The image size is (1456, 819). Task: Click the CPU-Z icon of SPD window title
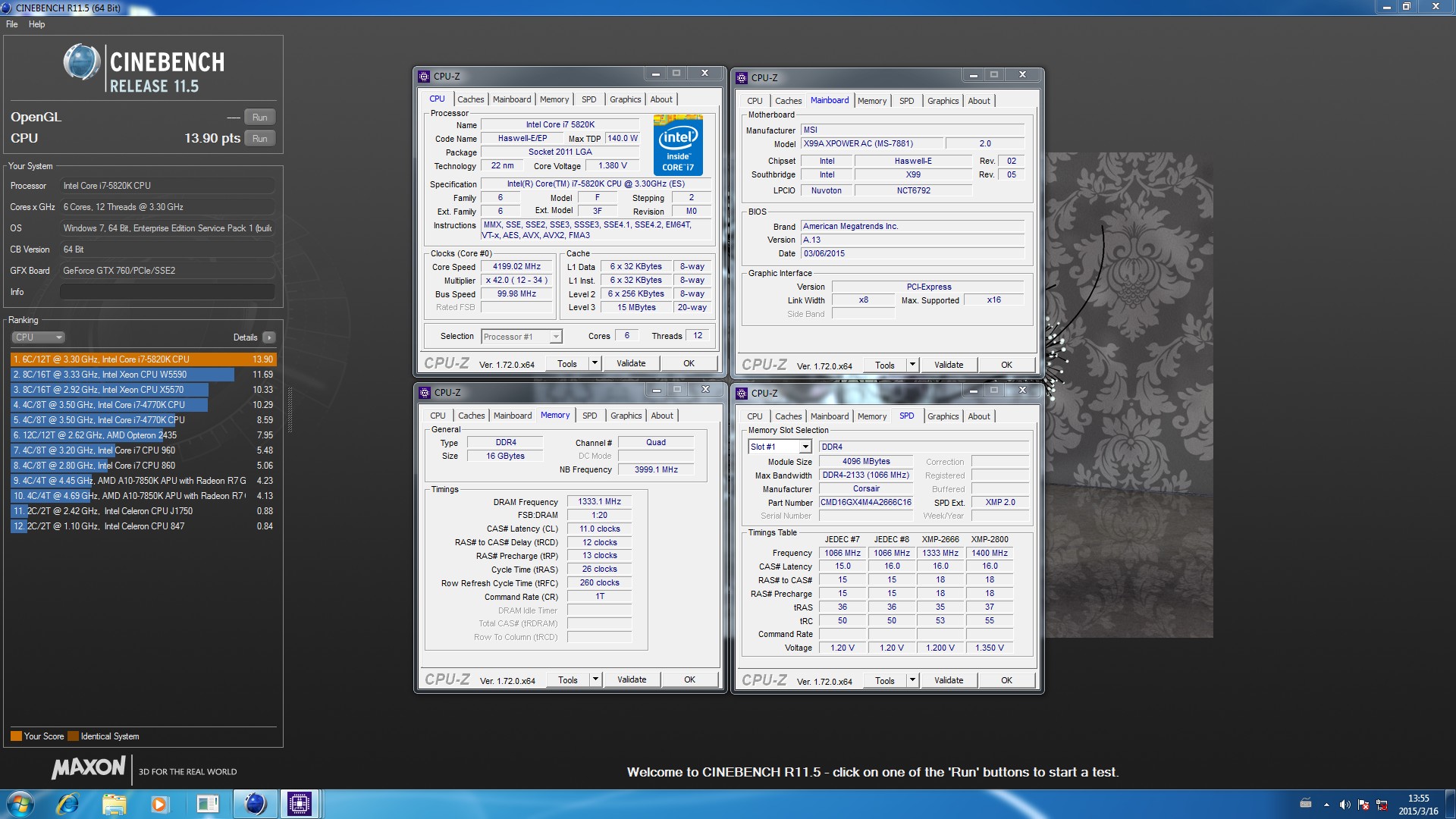coord(742,394)
